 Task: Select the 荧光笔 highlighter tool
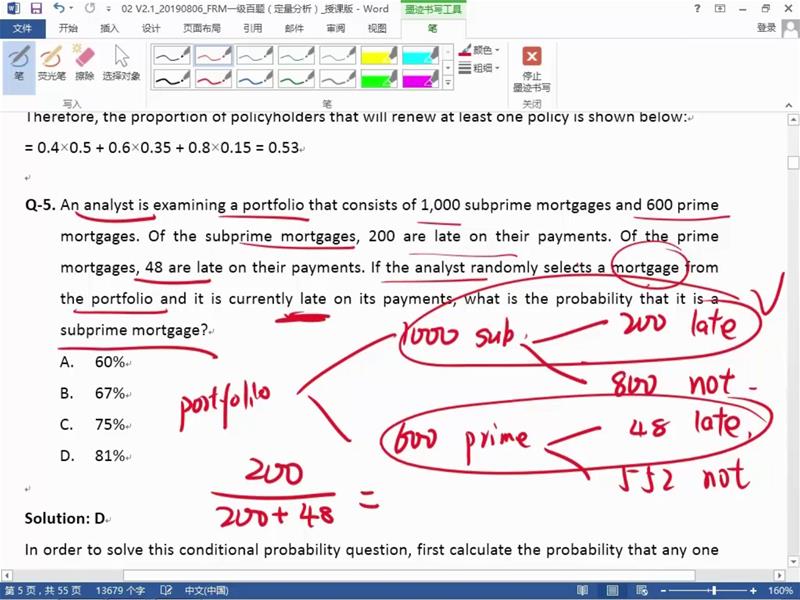click(52, 63)
